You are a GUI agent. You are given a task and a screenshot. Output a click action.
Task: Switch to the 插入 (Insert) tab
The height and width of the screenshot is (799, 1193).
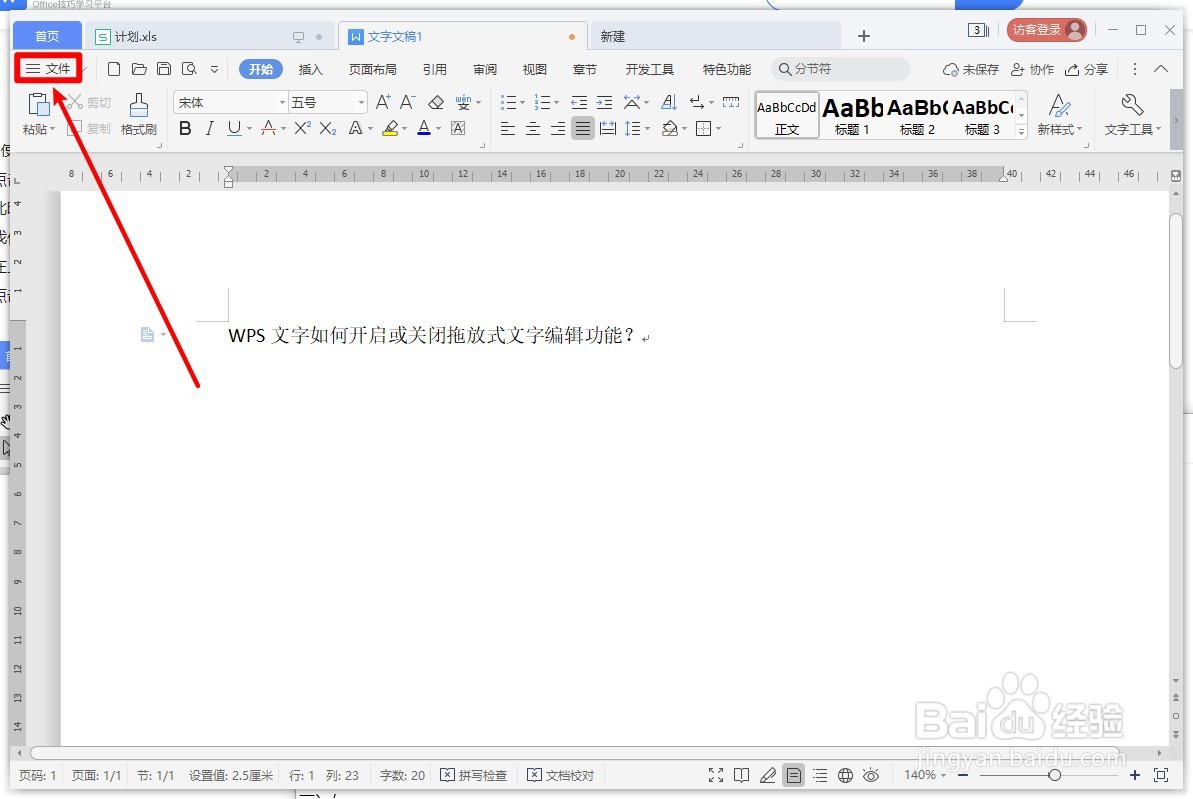[x=310, y=69]
